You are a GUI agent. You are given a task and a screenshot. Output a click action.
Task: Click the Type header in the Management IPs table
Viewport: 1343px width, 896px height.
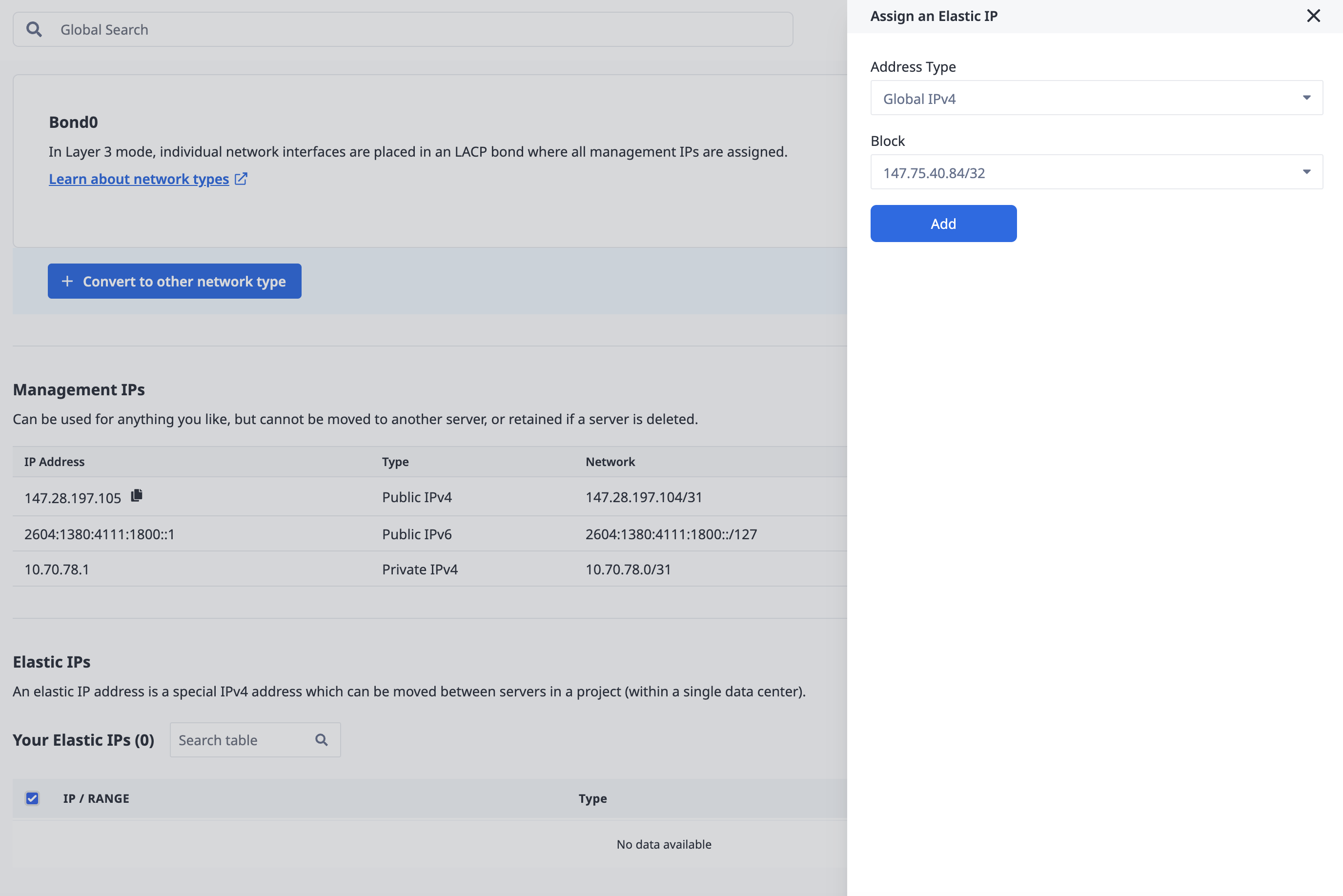tap(395, 462)
